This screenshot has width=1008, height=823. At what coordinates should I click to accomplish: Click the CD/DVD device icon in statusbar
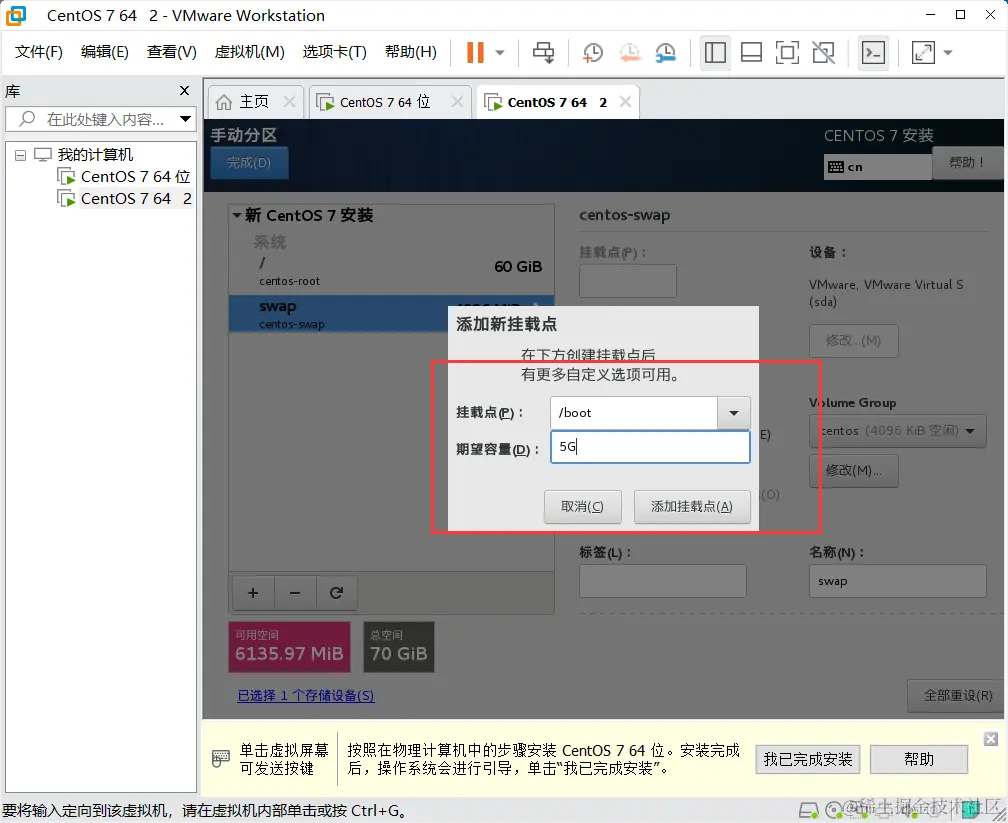click(834, 810)
